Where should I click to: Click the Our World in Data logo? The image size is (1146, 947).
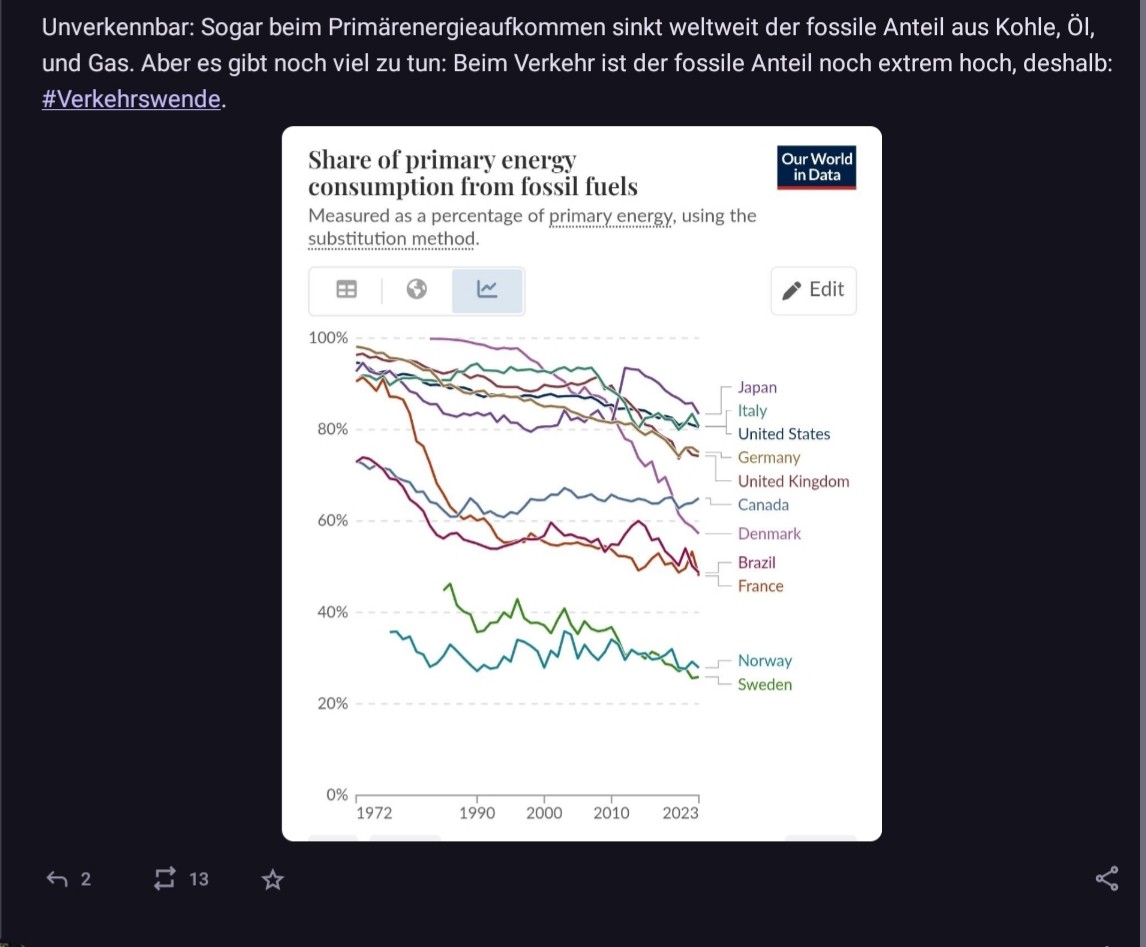coord(817,167)
